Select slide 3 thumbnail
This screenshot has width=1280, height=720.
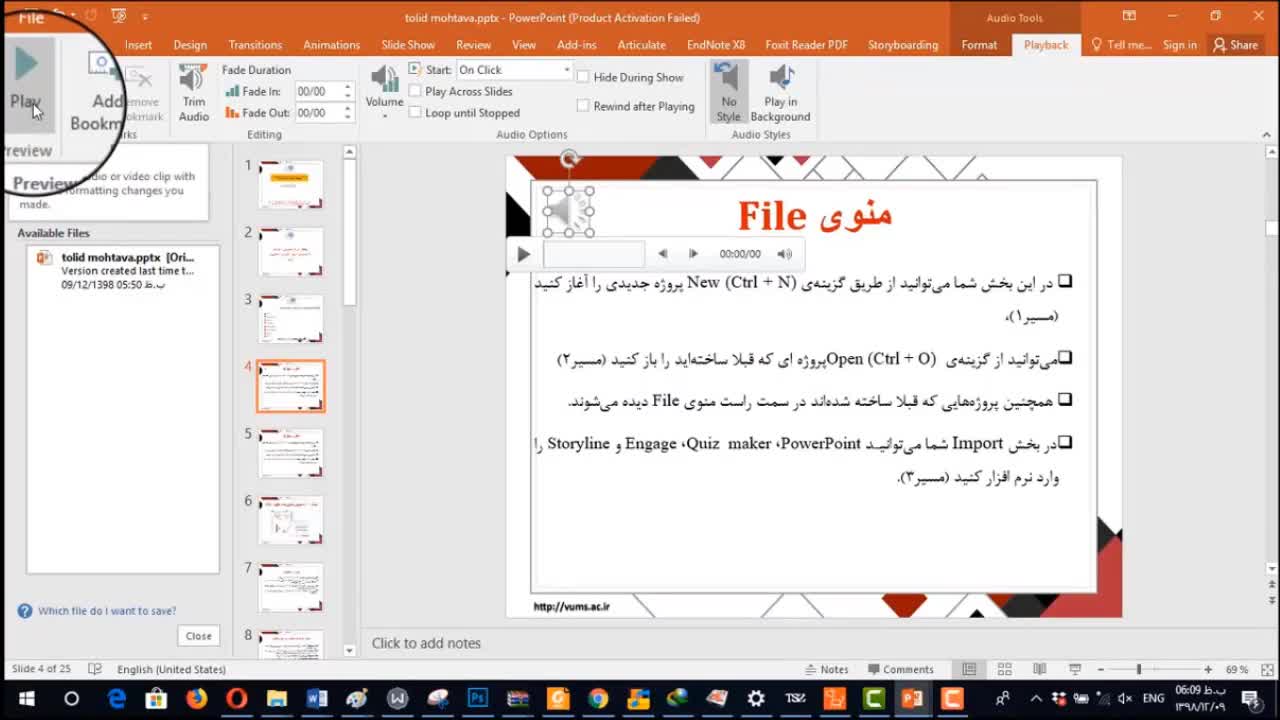pos(291,318)
